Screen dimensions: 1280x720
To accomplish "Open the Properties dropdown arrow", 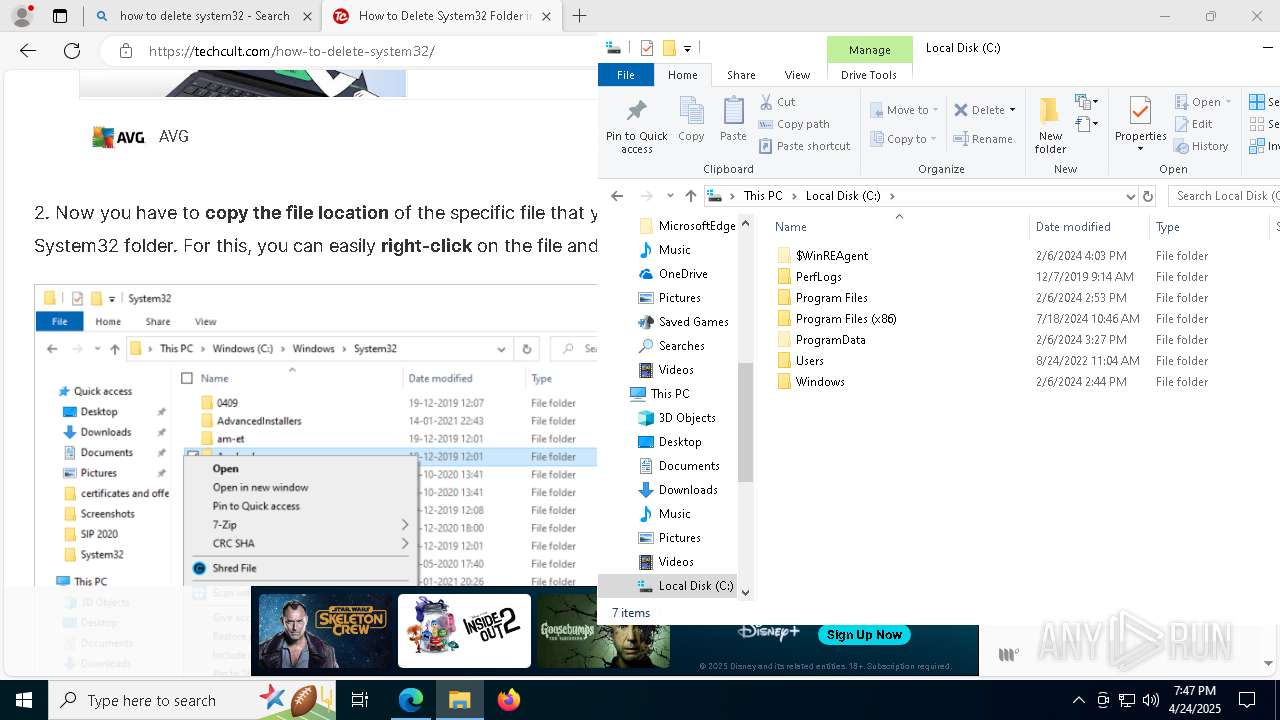I will click(1140, 149).
